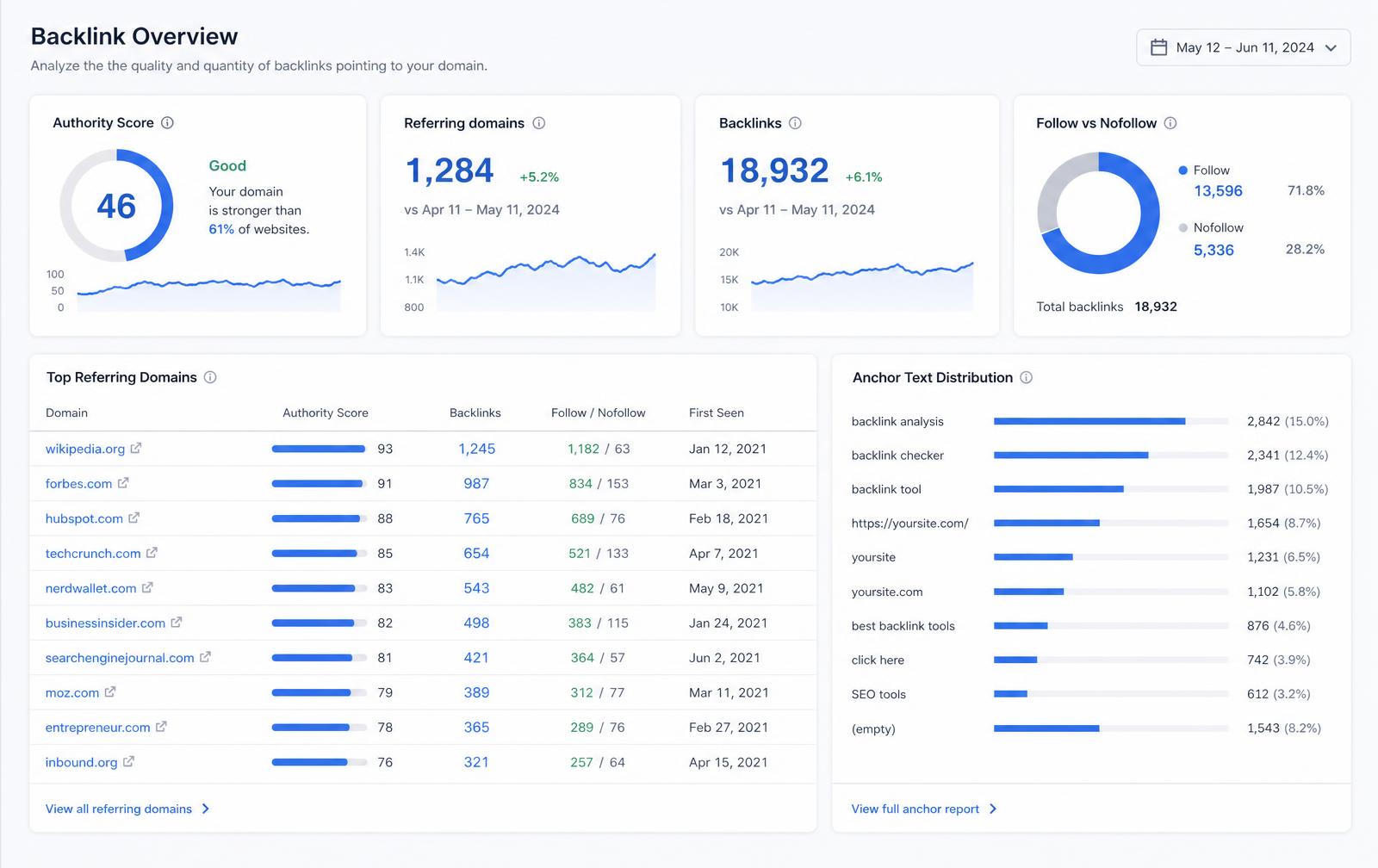Screen dimensions: 1378x868
Task: Click the arrow after View all referring domains
Action: (205, 809)
